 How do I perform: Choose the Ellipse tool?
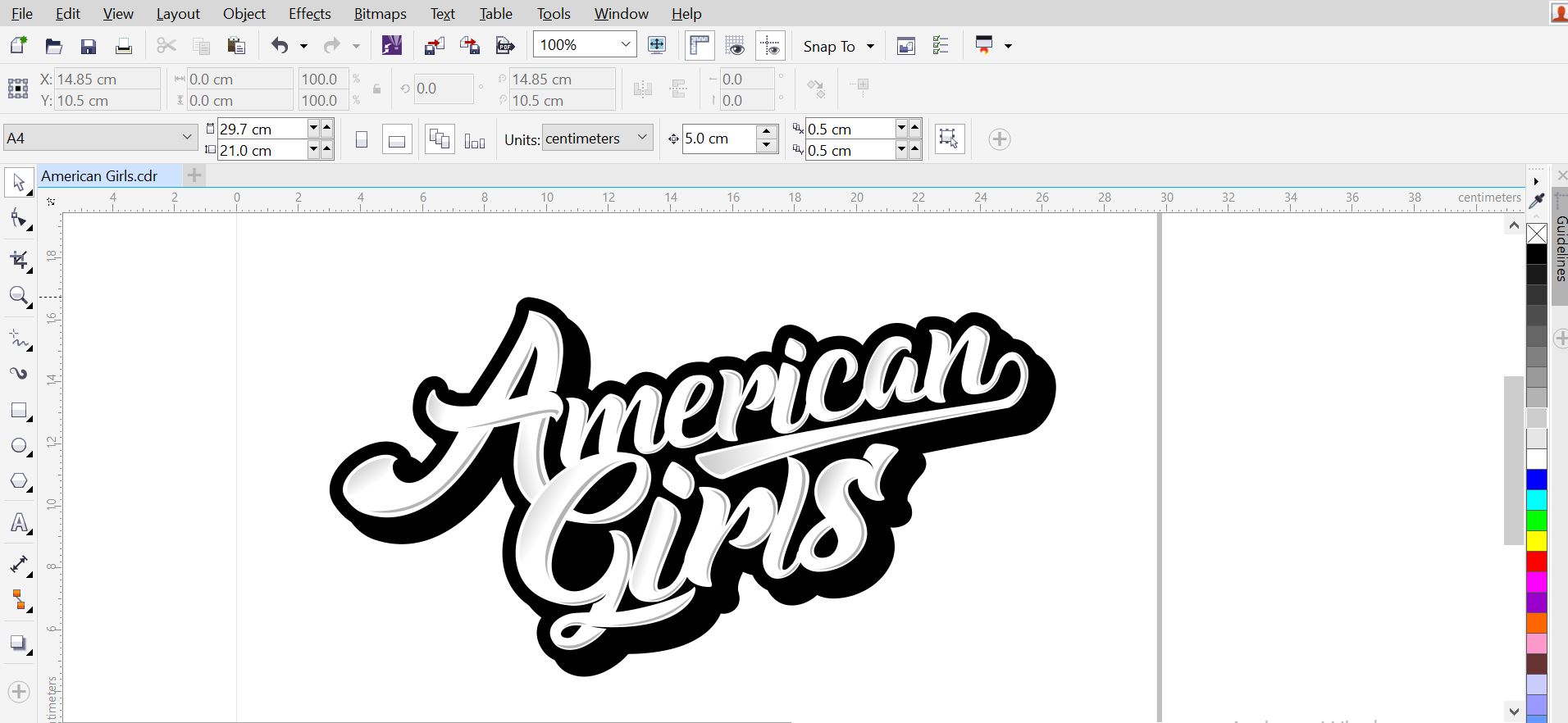(18, 447)
